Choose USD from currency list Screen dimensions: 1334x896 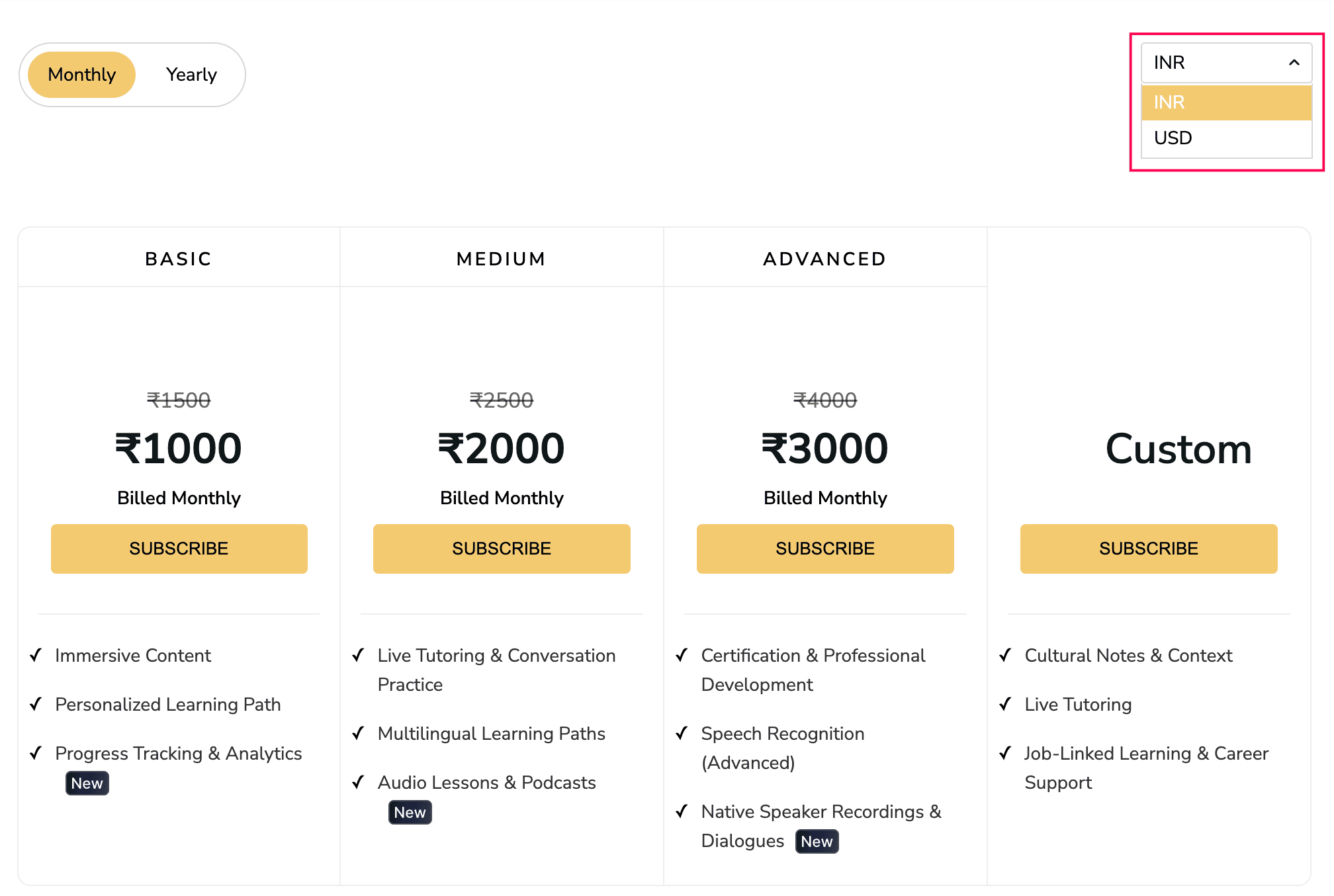click(1226, 138)
